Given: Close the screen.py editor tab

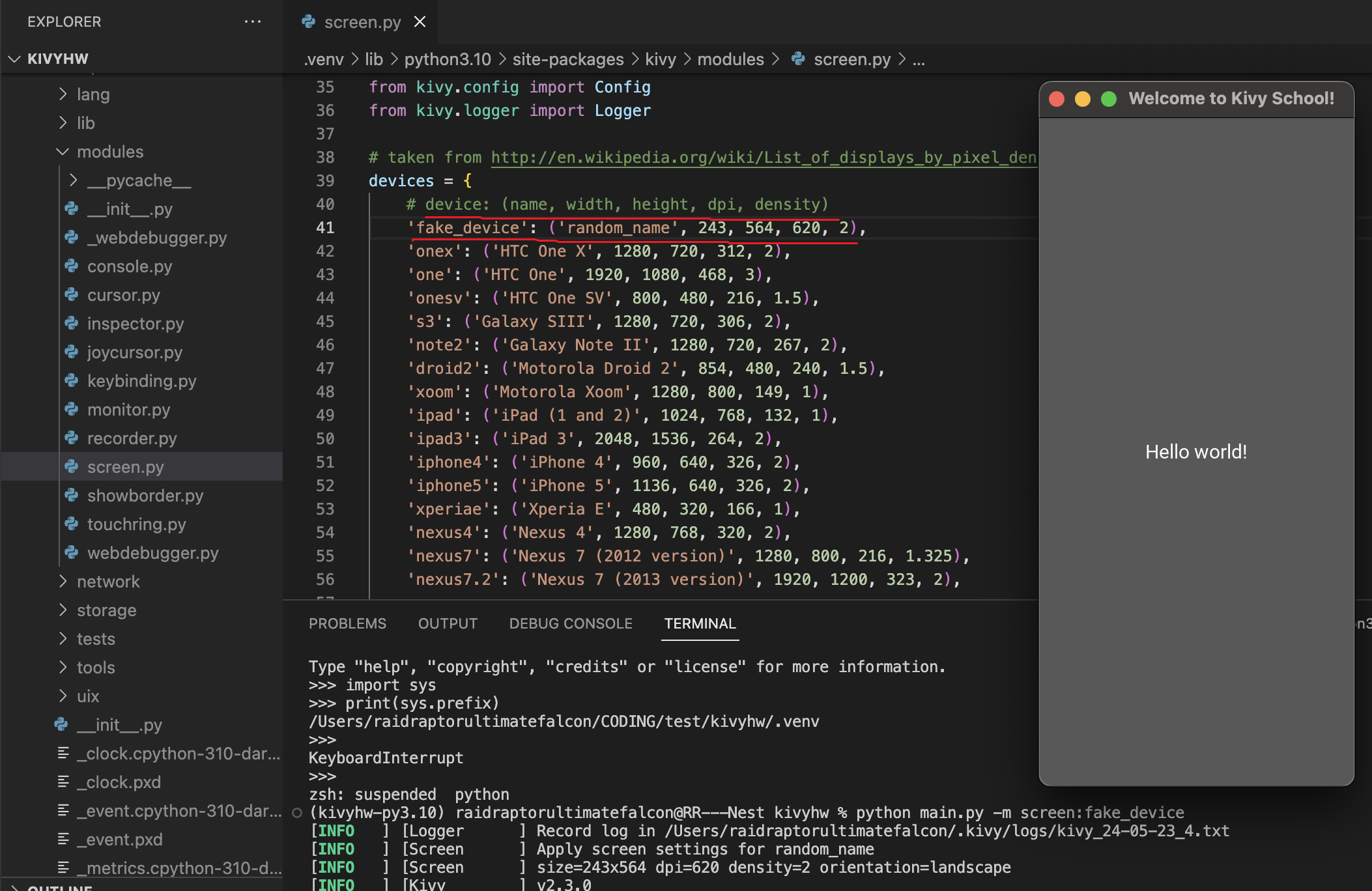Looking at the screenshot, I should (420, 21).
